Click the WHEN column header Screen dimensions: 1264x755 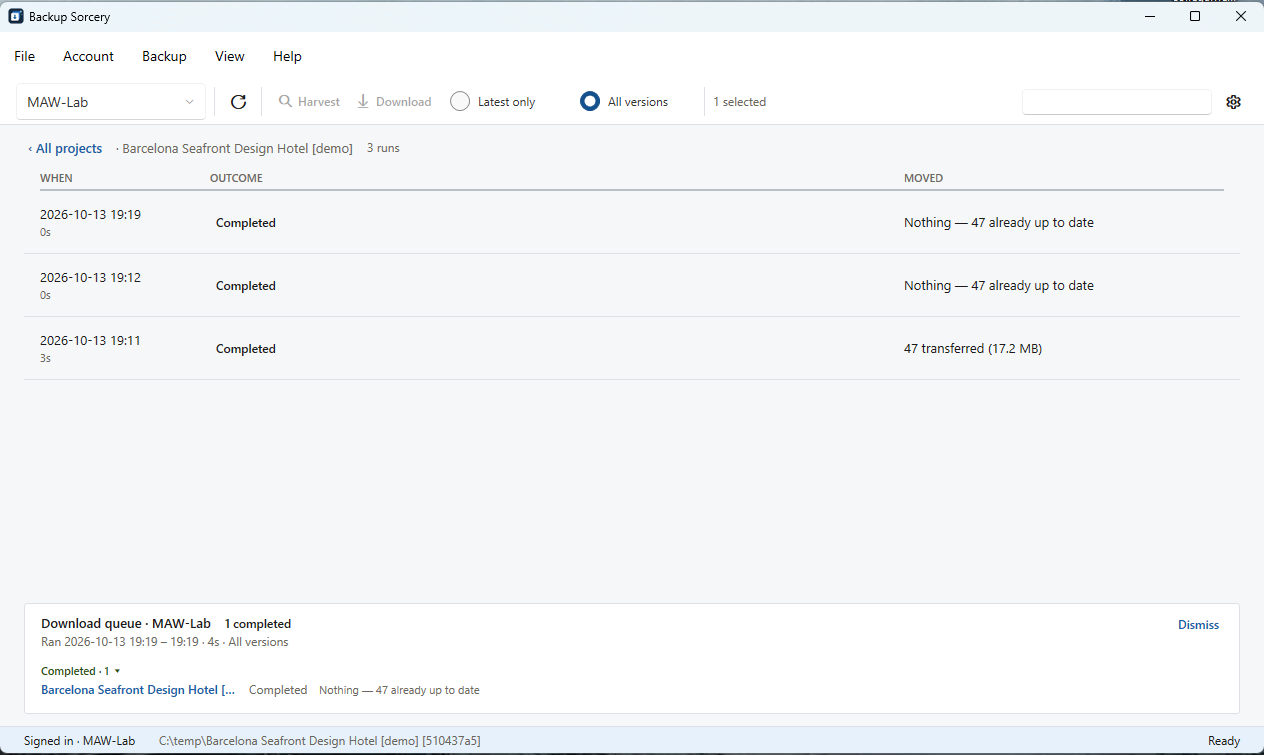point(56,178)
